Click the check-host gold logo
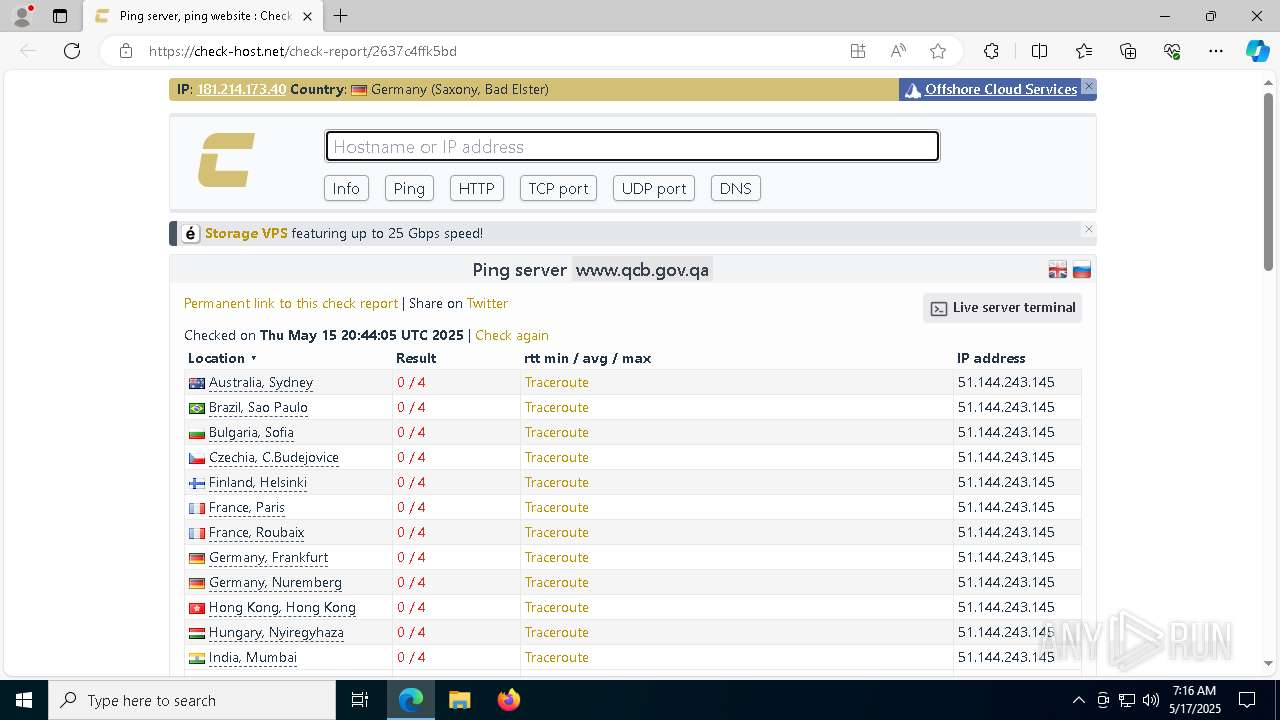 pyautogui.click(x=226, y=159)
